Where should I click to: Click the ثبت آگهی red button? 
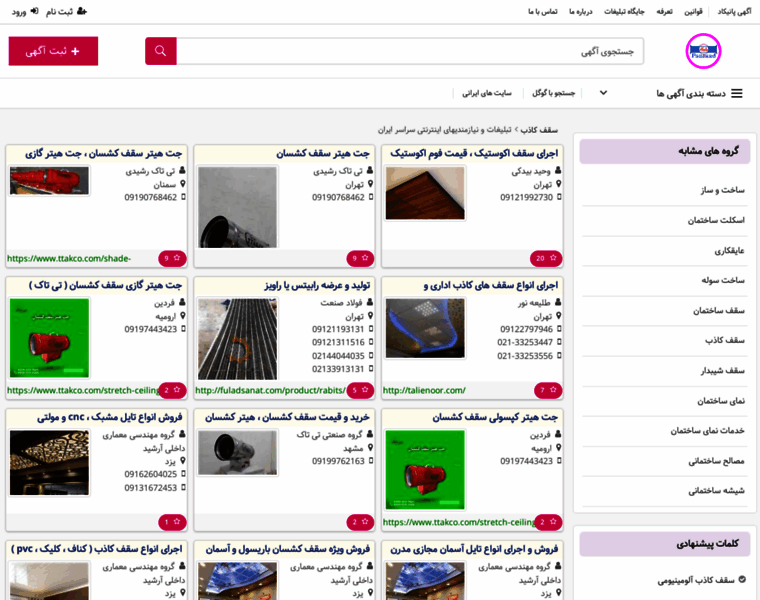coord(53,51)
